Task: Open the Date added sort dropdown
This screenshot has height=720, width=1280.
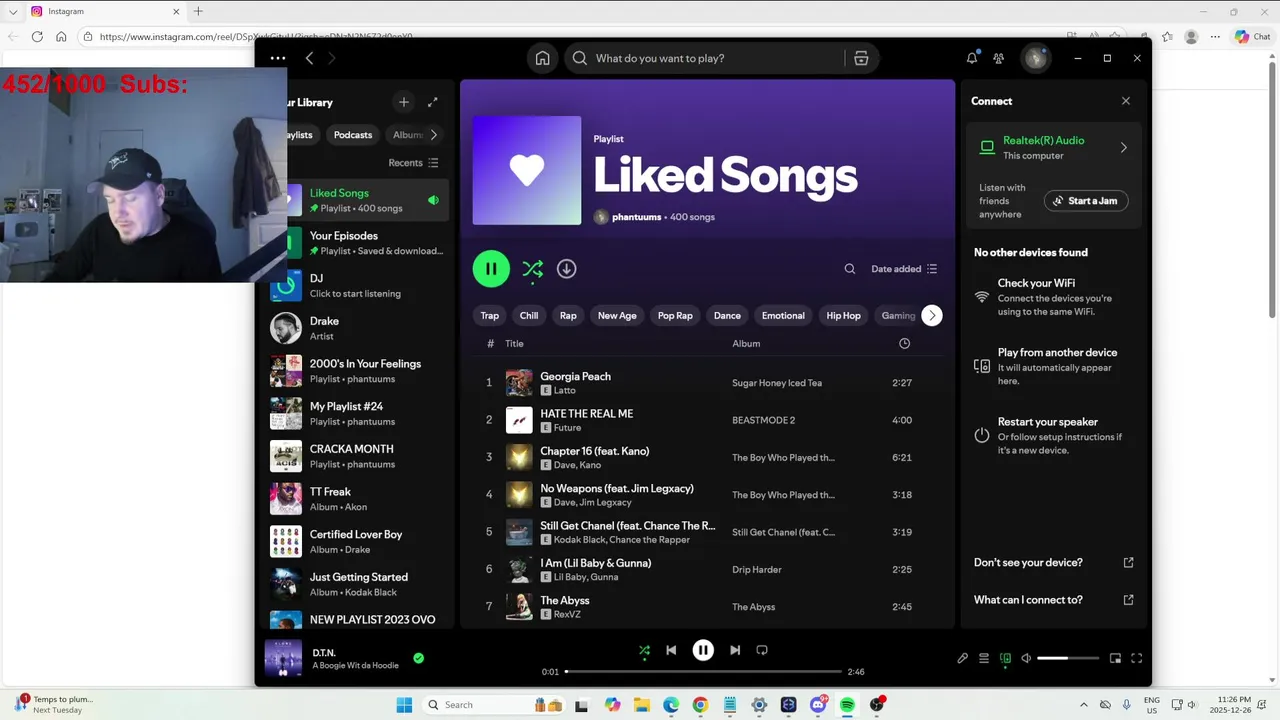Action: tap(904, 269)
